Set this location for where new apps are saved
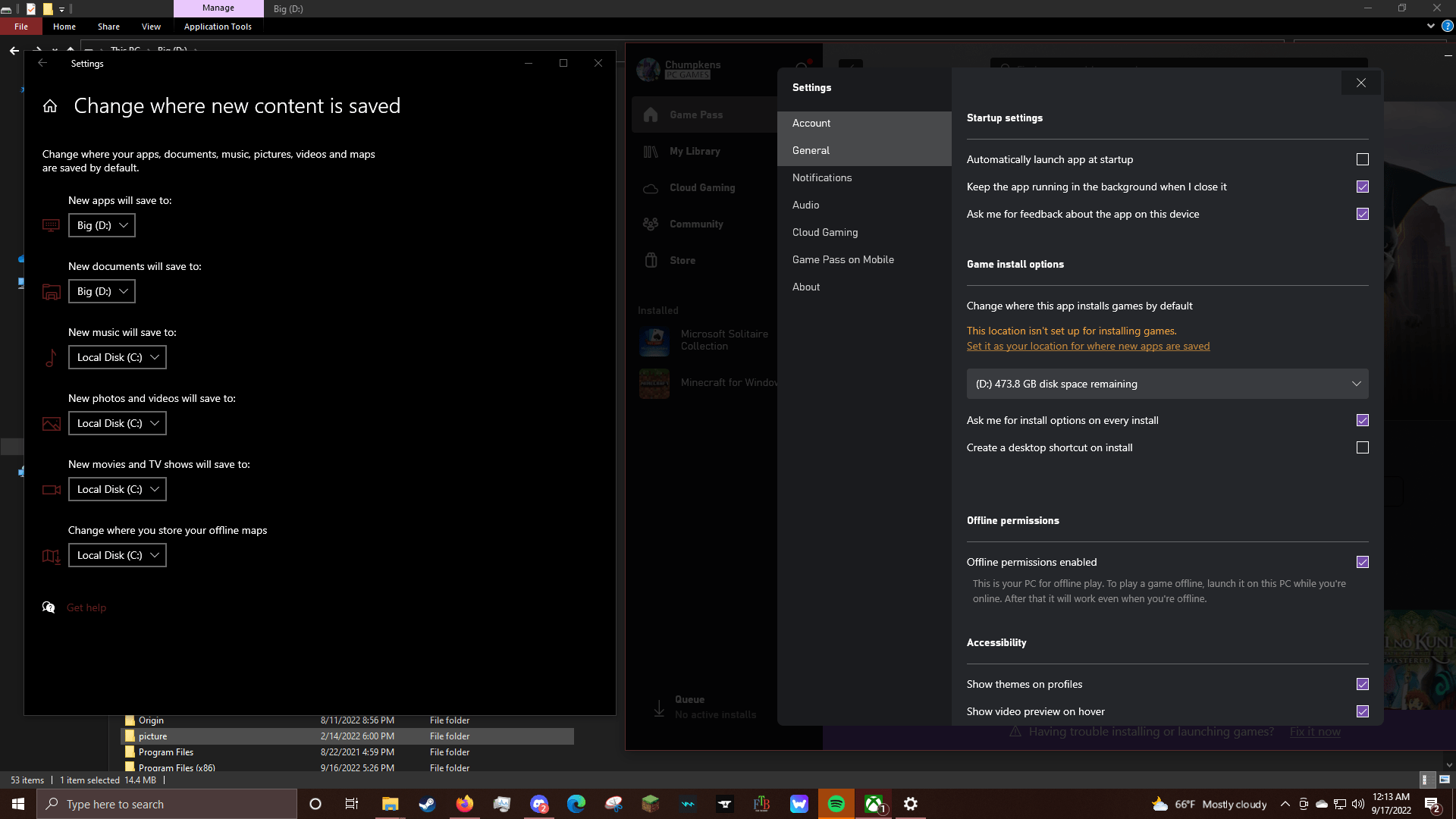This screenshot has width=1456, height=819. click(1087, 346)
